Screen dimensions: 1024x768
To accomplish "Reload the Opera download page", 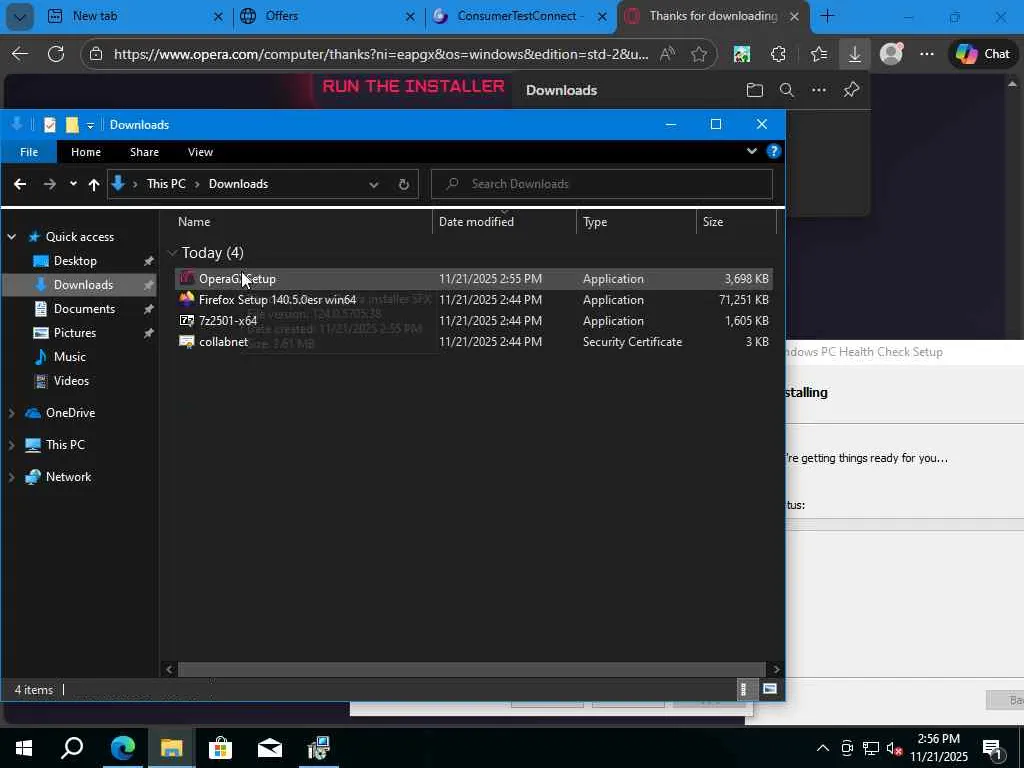I will 56,54.
